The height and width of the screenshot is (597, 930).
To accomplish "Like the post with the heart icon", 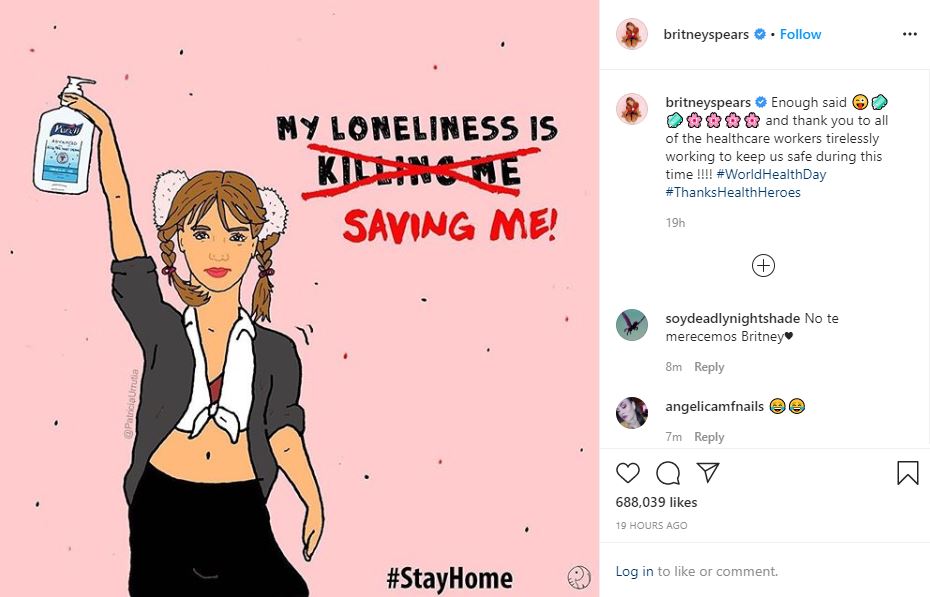I will pos(628,473).
